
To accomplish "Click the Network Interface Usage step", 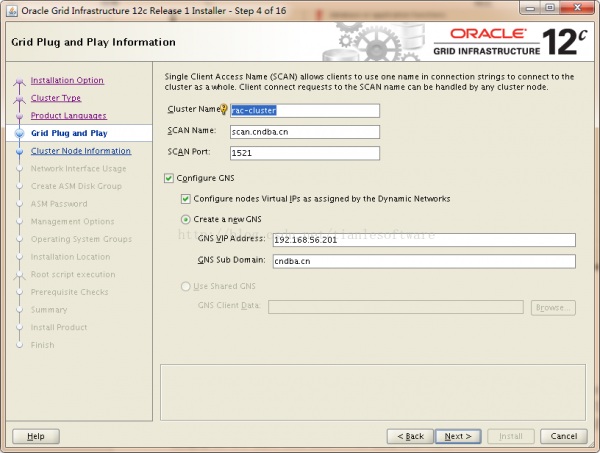I will pyautogui.click(x=78, y=169).
